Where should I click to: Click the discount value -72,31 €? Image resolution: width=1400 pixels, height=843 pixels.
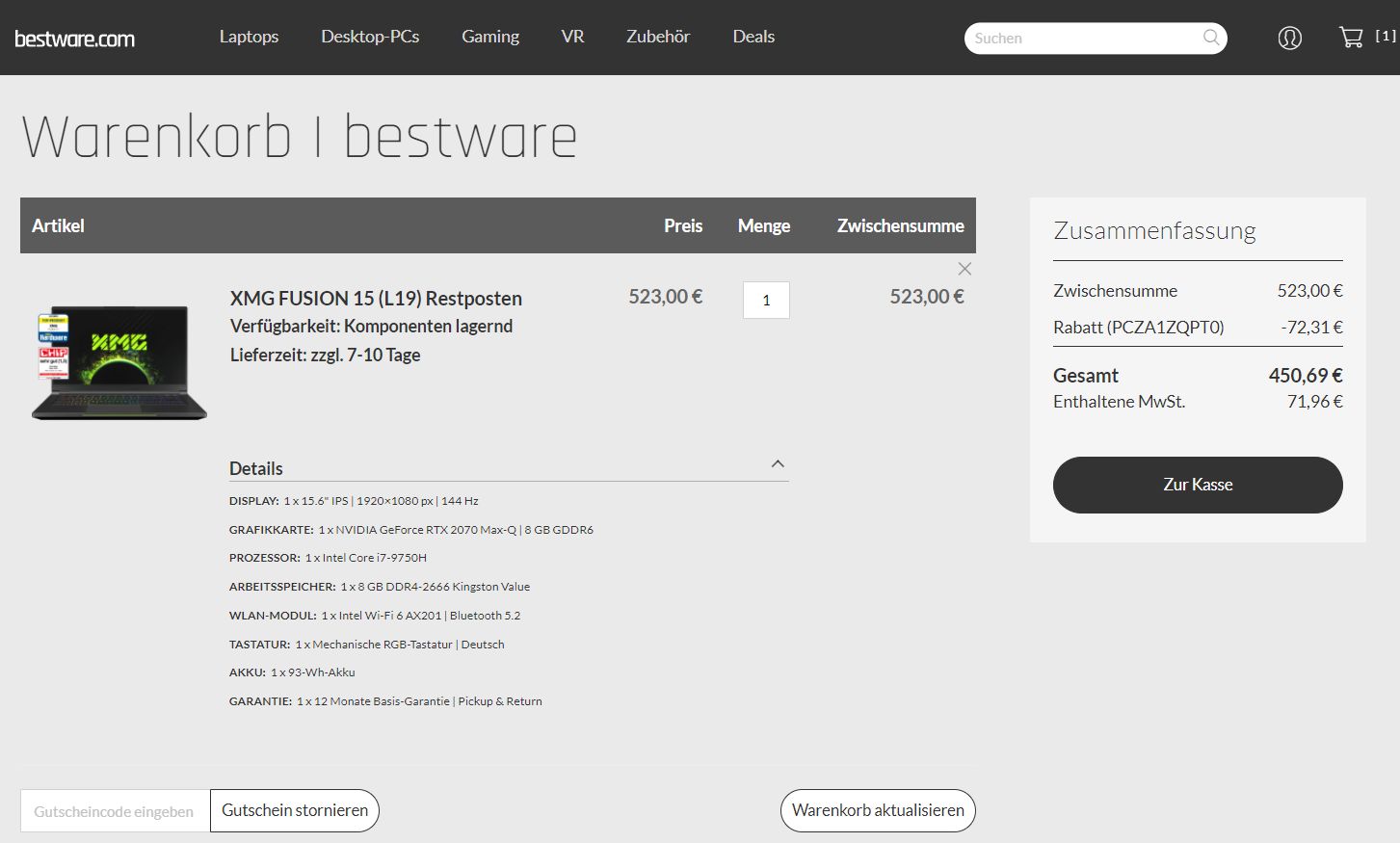(x=1311, y=327)
